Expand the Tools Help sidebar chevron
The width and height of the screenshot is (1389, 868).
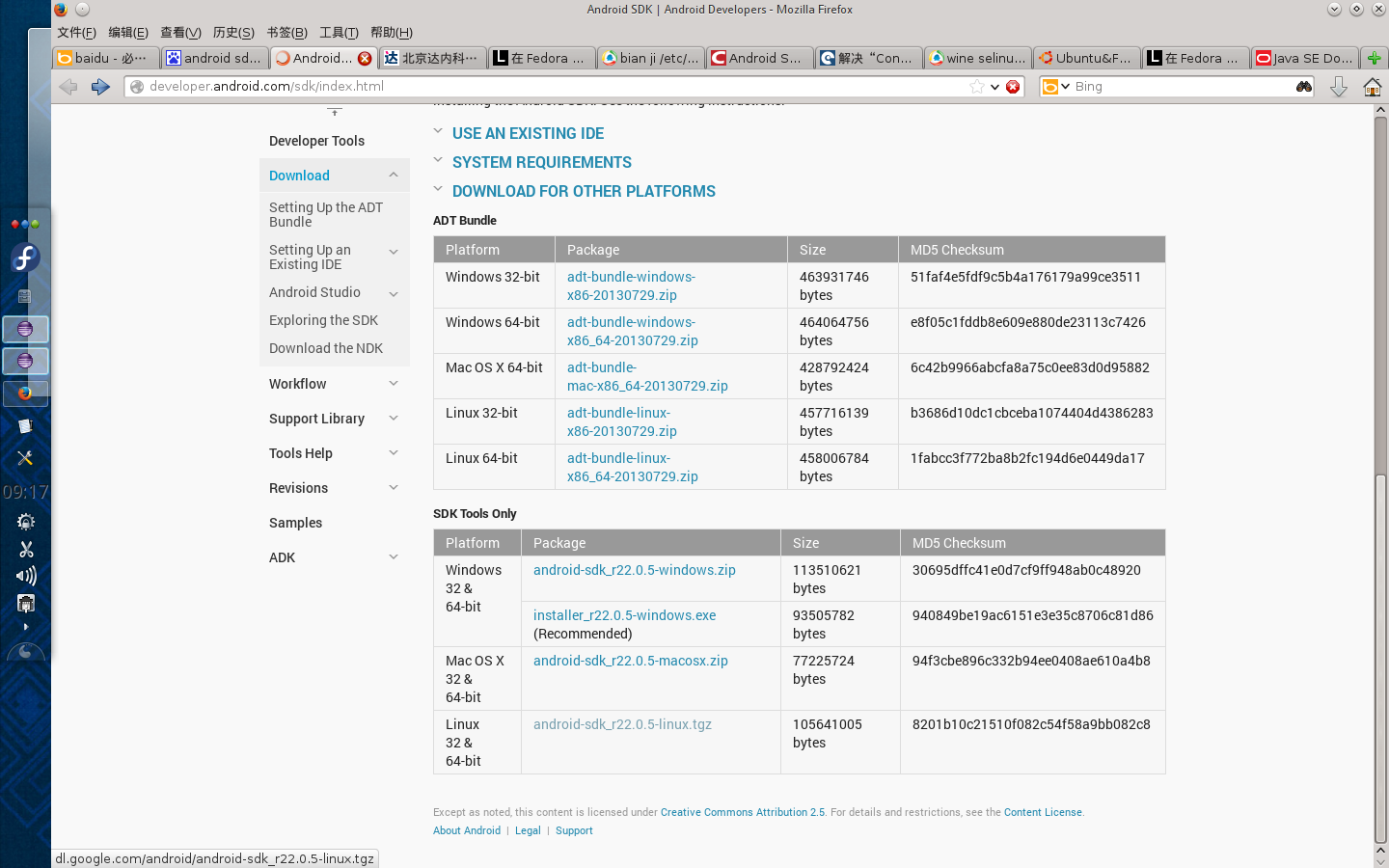394,453
